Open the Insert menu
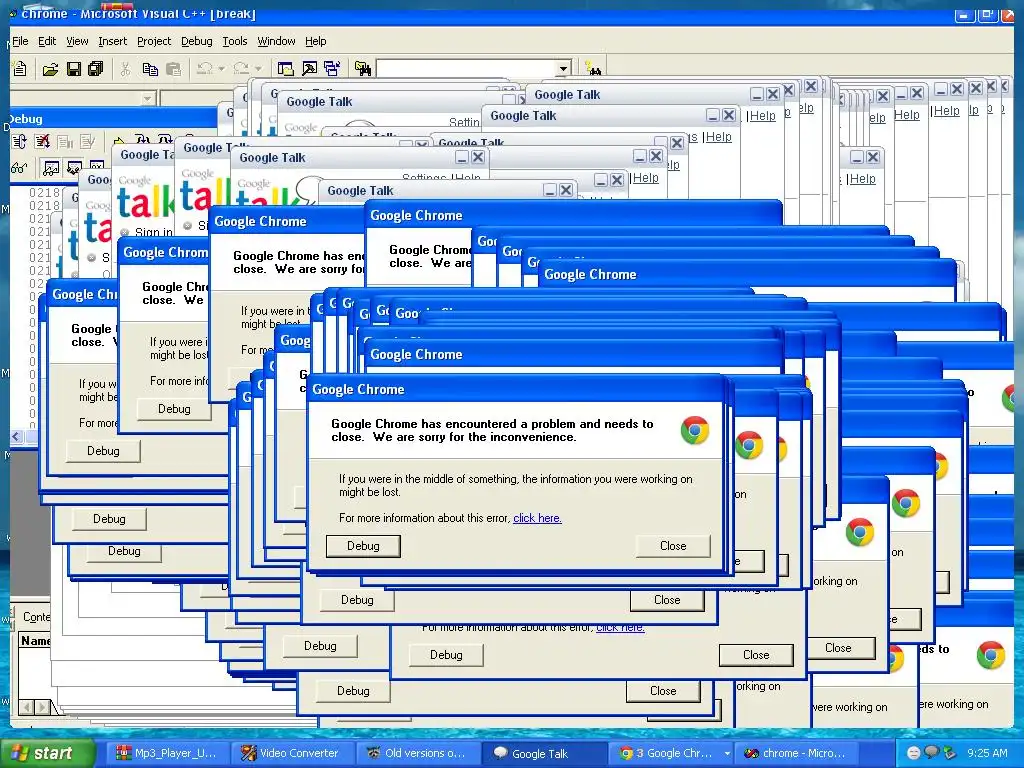This screenshot has width=1024, height=768. tap(112, 41)
